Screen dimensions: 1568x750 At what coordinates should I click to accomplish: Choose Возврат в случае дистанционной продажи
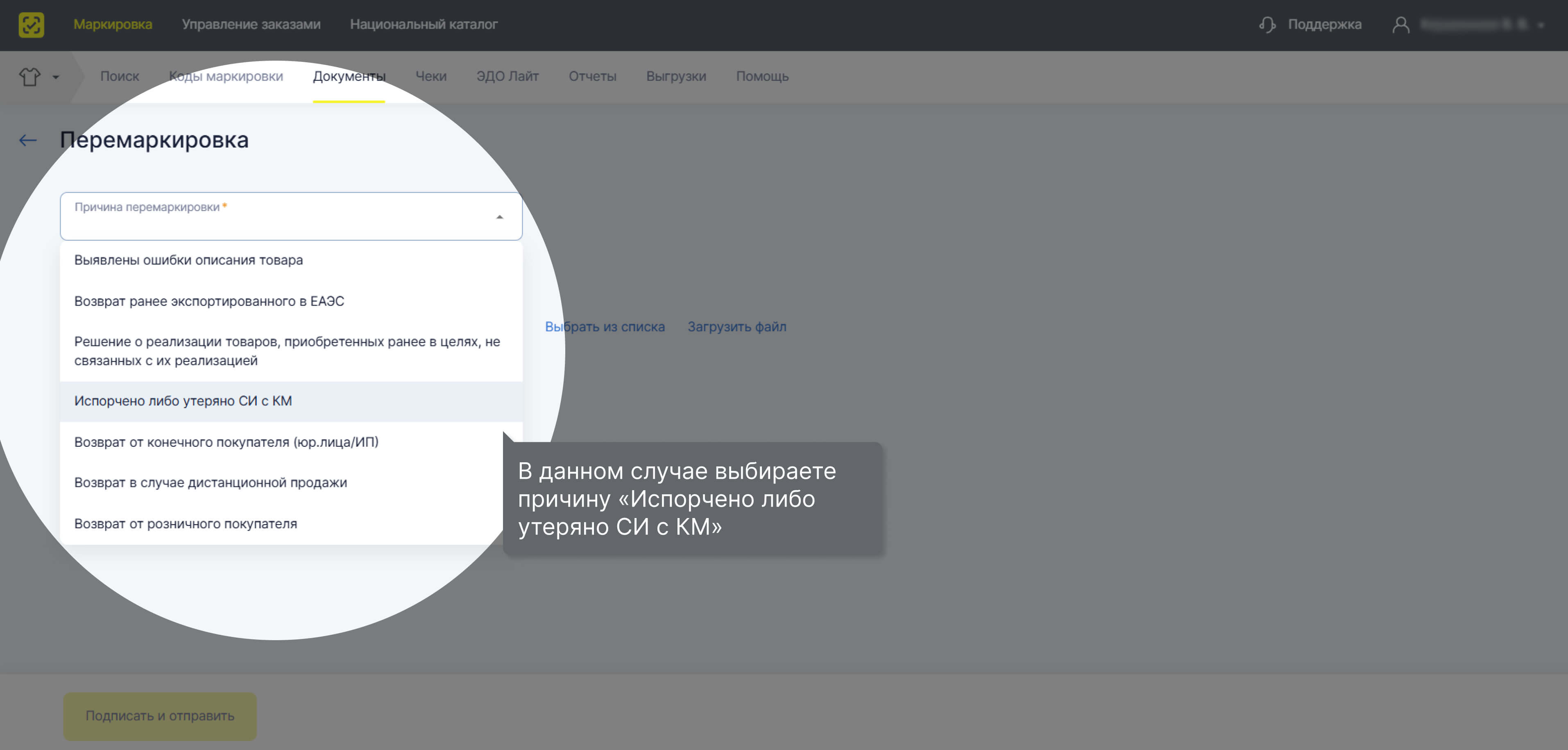click(211, 482)
